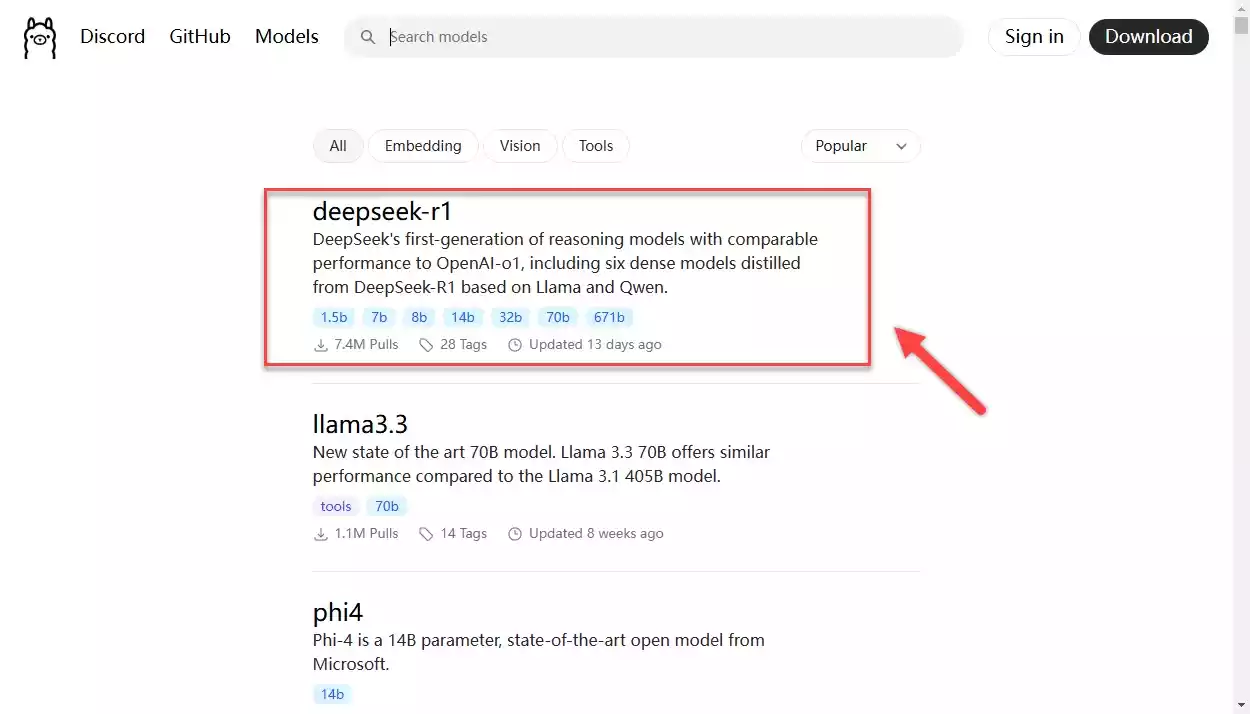Open the GitHub link
This screenshot has height=714, width=1250.
(200, 37)
